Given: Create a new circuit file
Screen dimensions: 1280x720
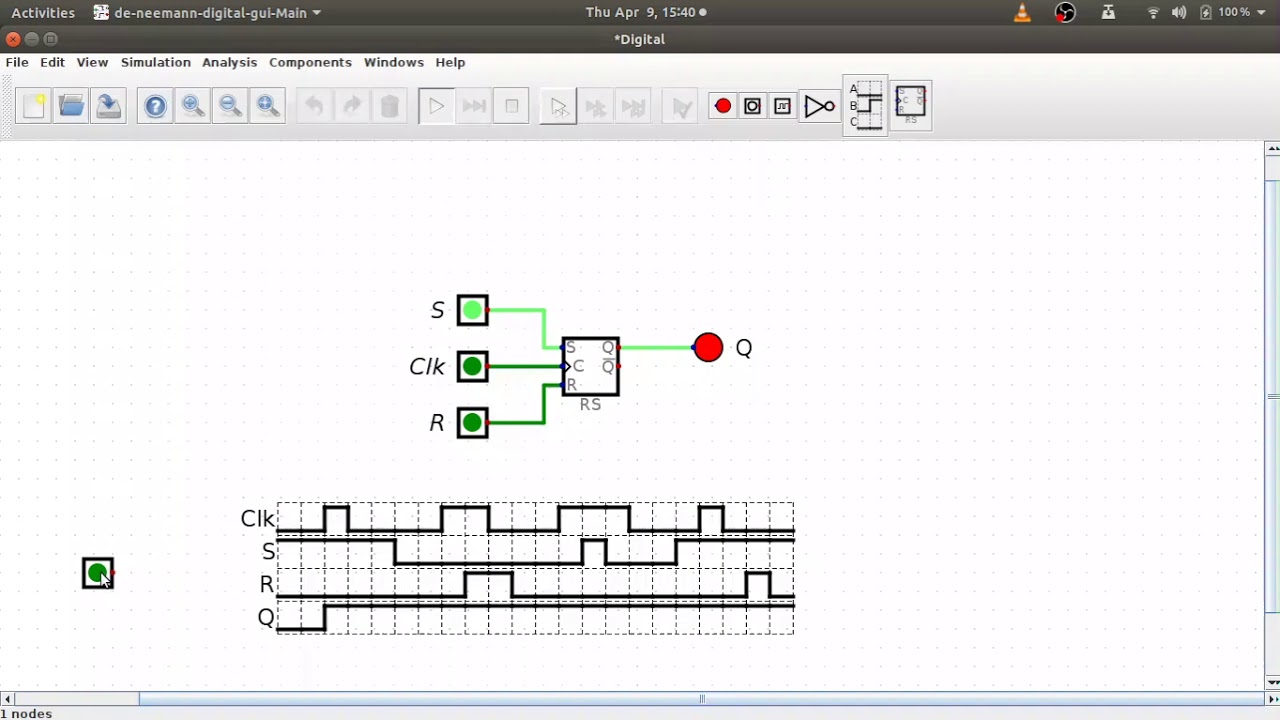Looking at the screenshot, I should coord(34,106).
